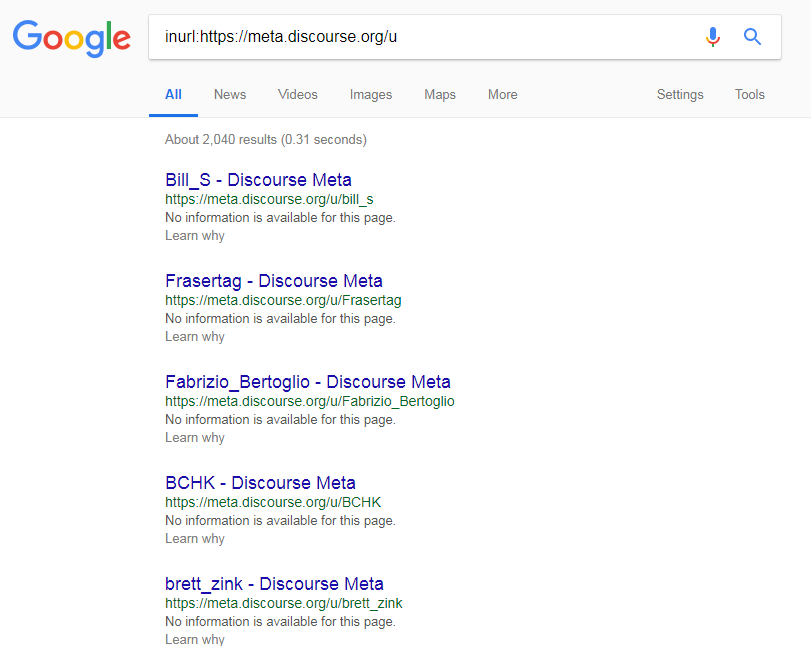This screenshot has height=646, width=811.
Task: Open the brett_zink - Discourse Meta result
Action: 274,583
